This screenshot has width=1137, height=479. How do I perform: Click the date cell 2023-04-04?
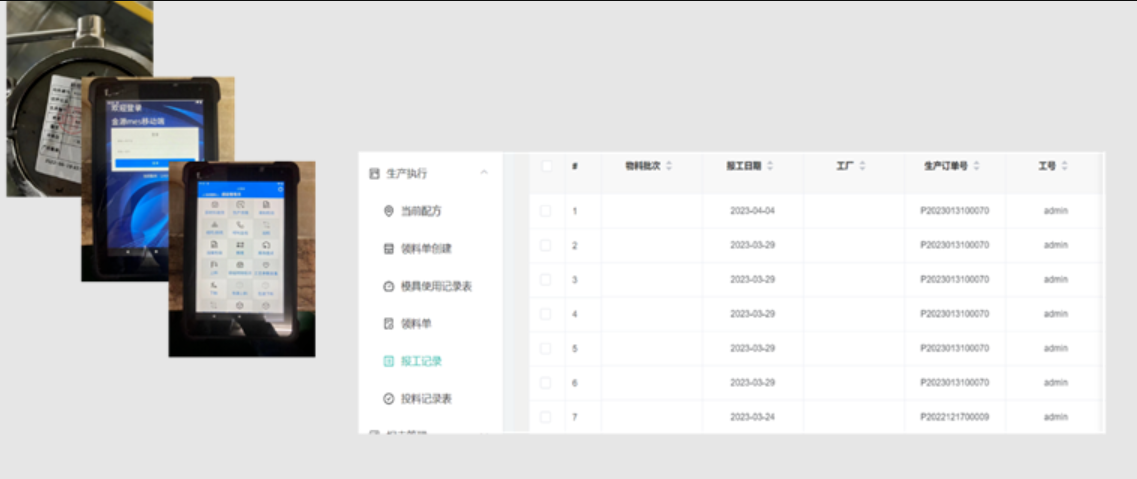click(753, 211)
